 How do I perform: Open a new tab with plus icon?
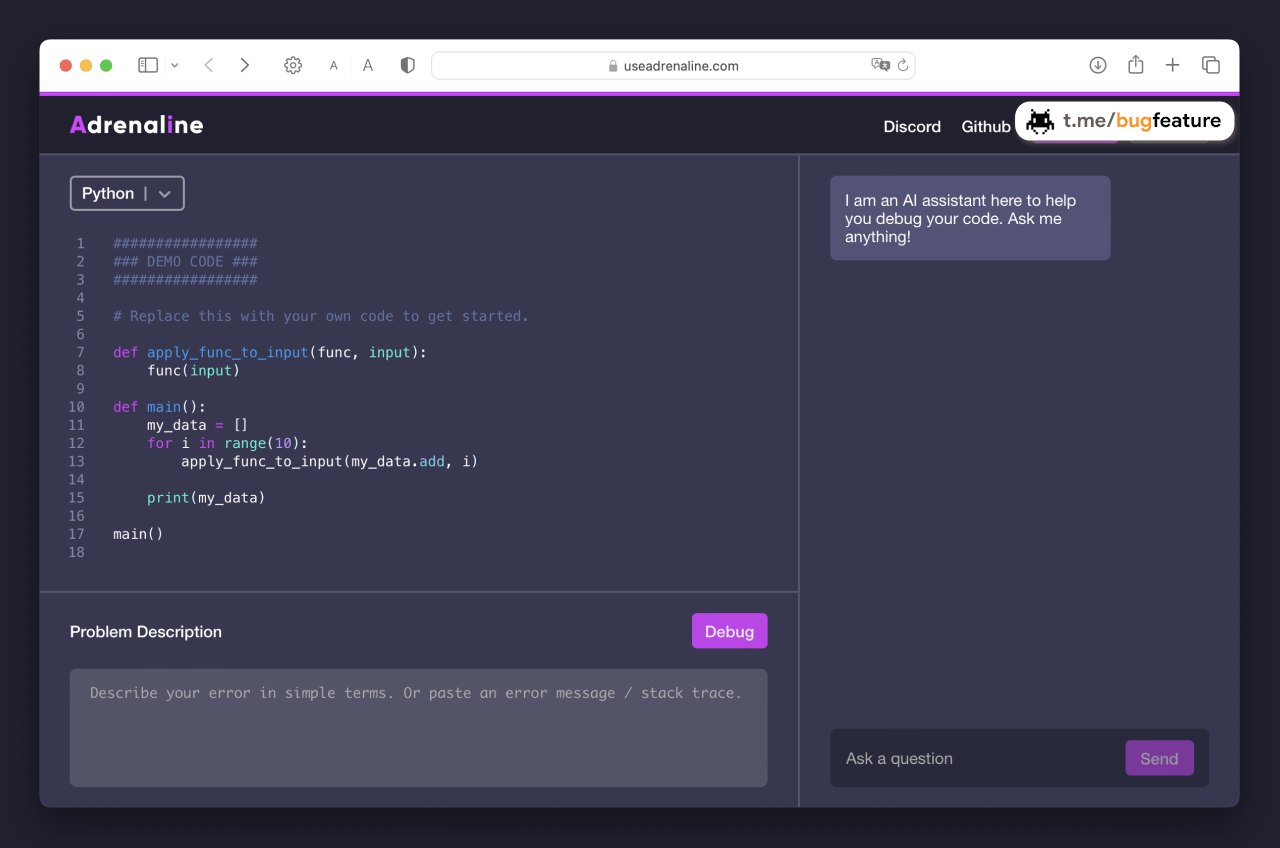point(1173,65)
